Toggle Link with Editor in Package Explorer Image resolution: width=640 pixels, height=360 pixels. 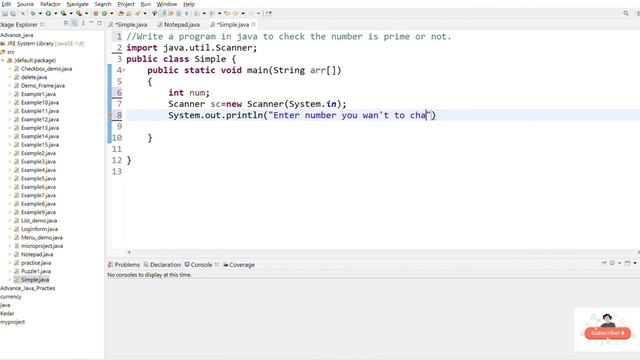coord(74,23)
